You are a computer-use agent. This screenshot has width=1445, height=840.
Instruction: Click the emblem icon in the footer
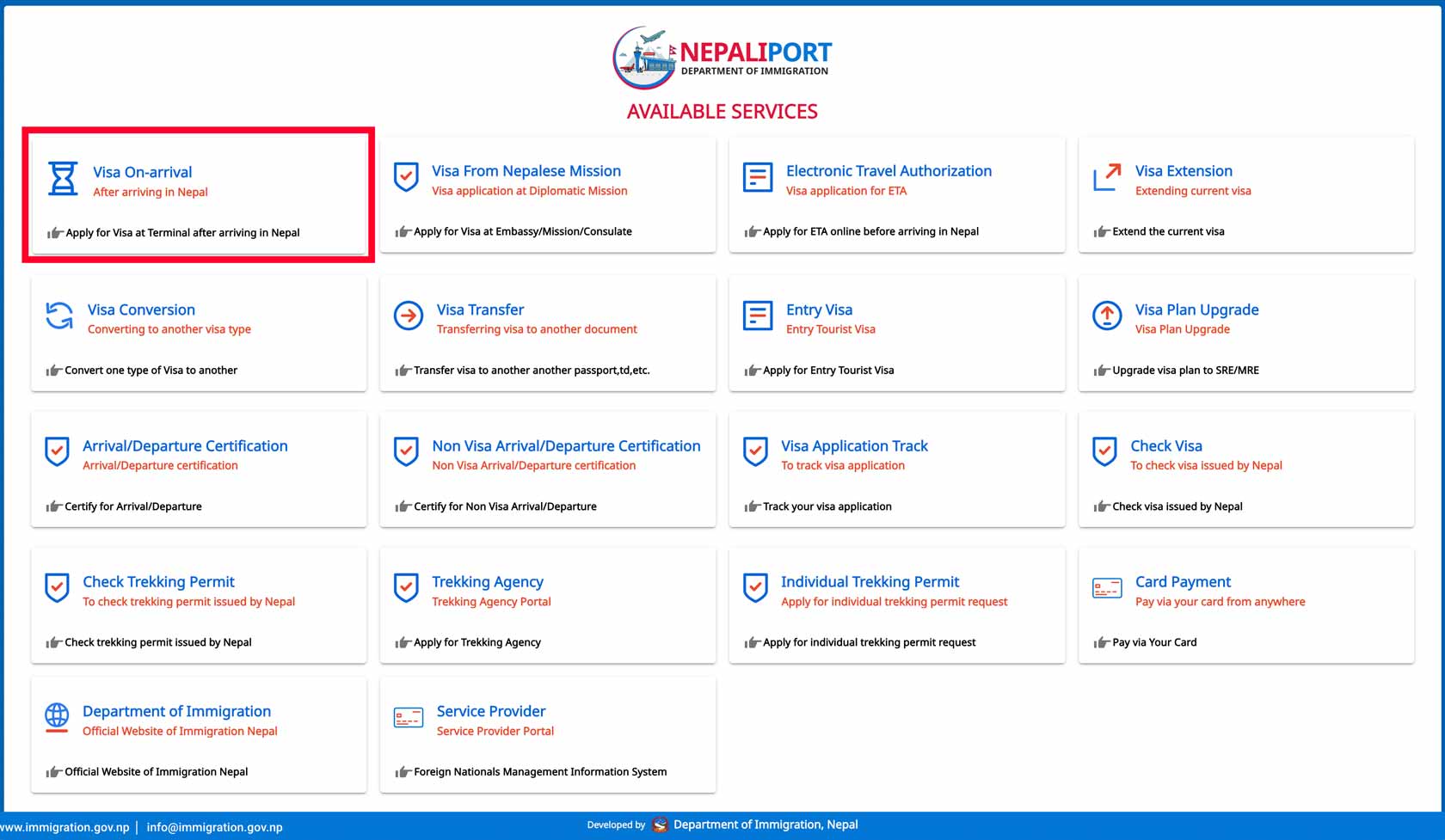(660, 825)
